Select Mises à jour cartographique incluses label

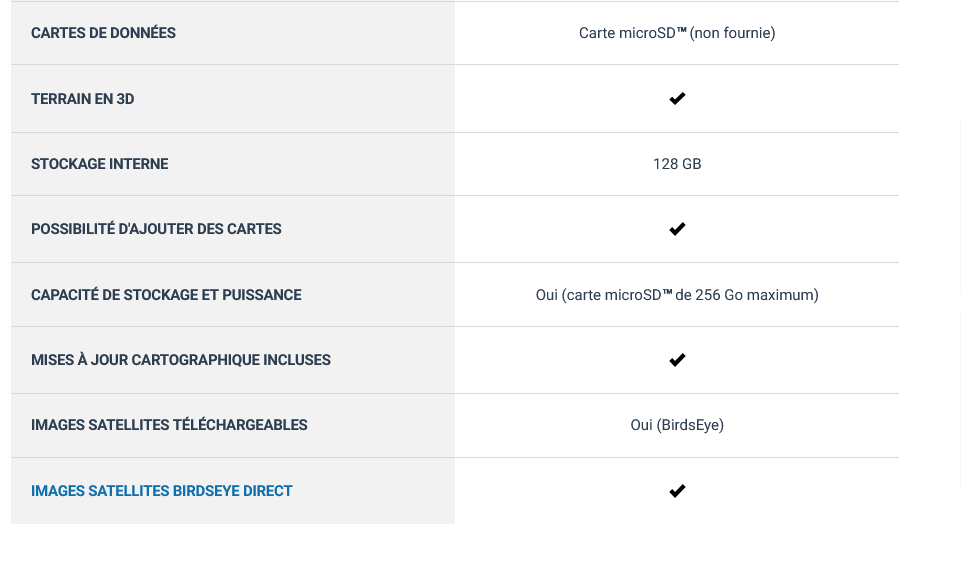pos(181,360)
